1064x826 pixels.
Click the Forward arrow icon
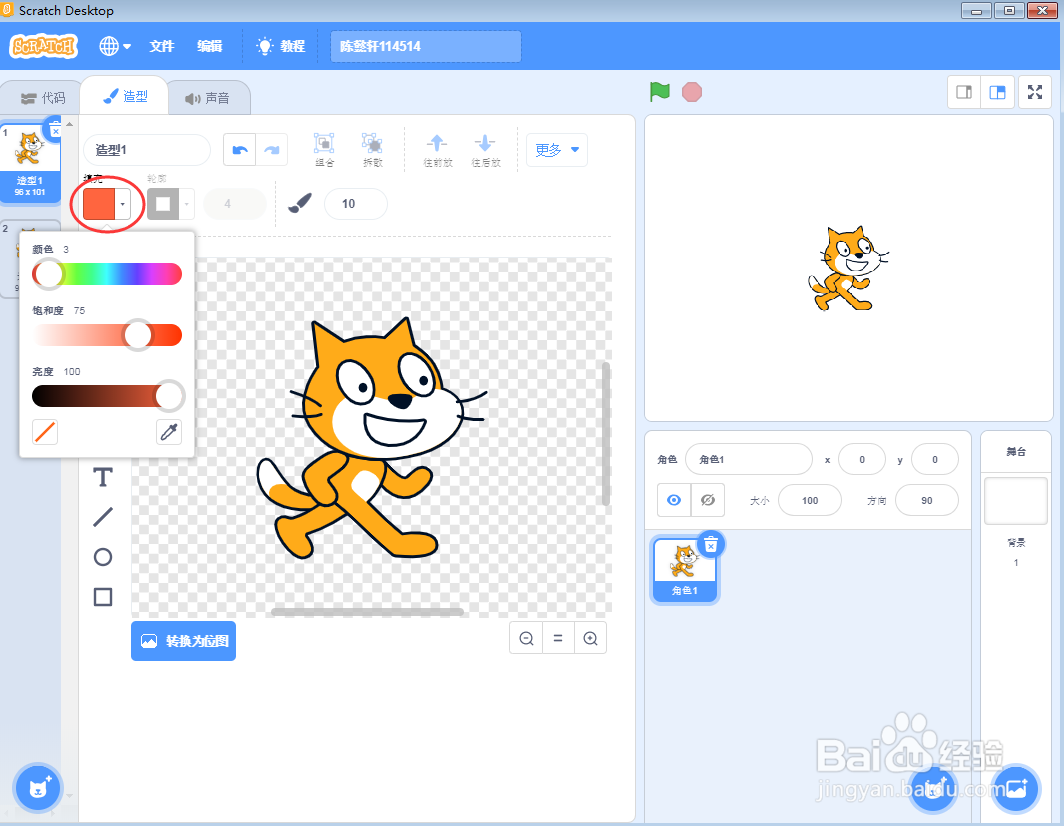437,150
